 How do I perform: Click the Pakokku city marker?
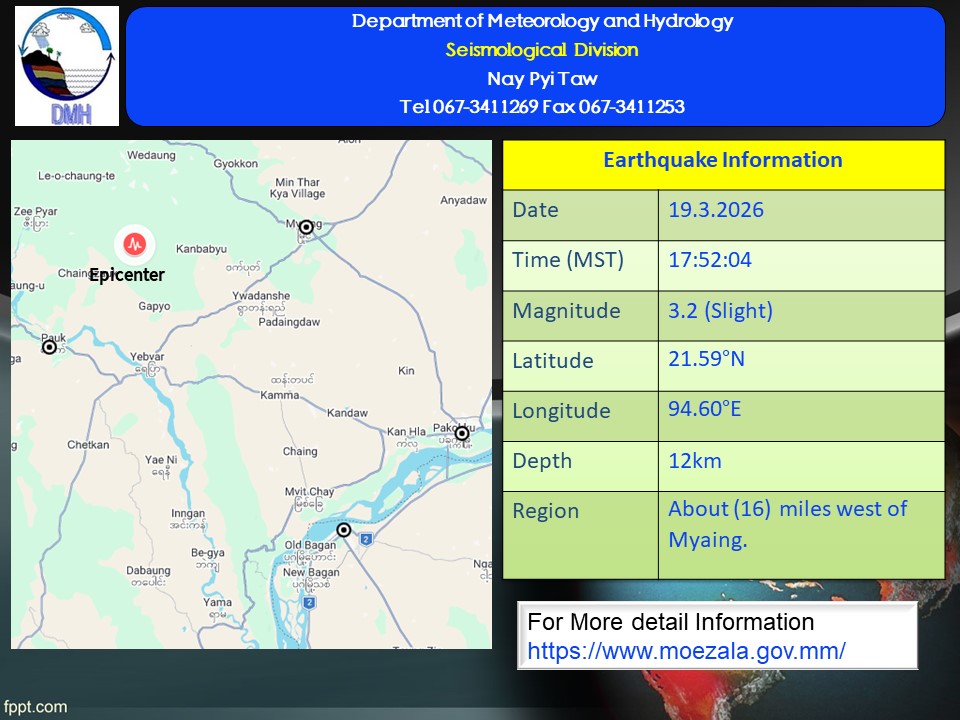pyautogui.click(x=462, y=434)
